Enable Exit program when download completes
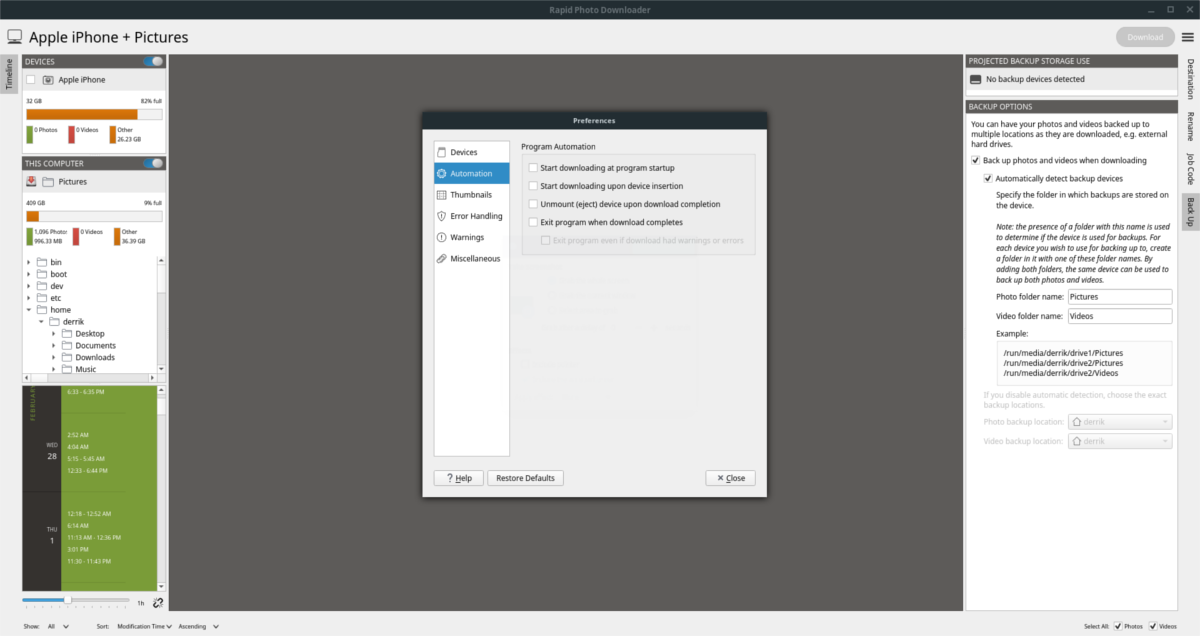This screenshot has width=1200, height=636. click(x=534, y=222)
